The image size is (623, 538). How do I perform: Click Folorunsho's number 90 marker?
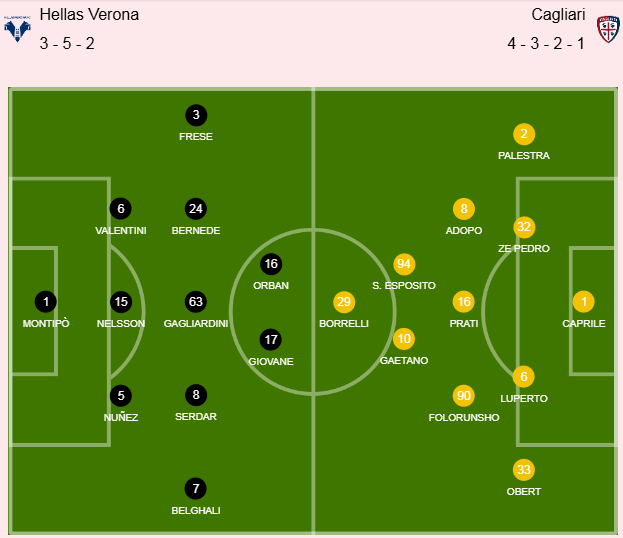(463, 396)
